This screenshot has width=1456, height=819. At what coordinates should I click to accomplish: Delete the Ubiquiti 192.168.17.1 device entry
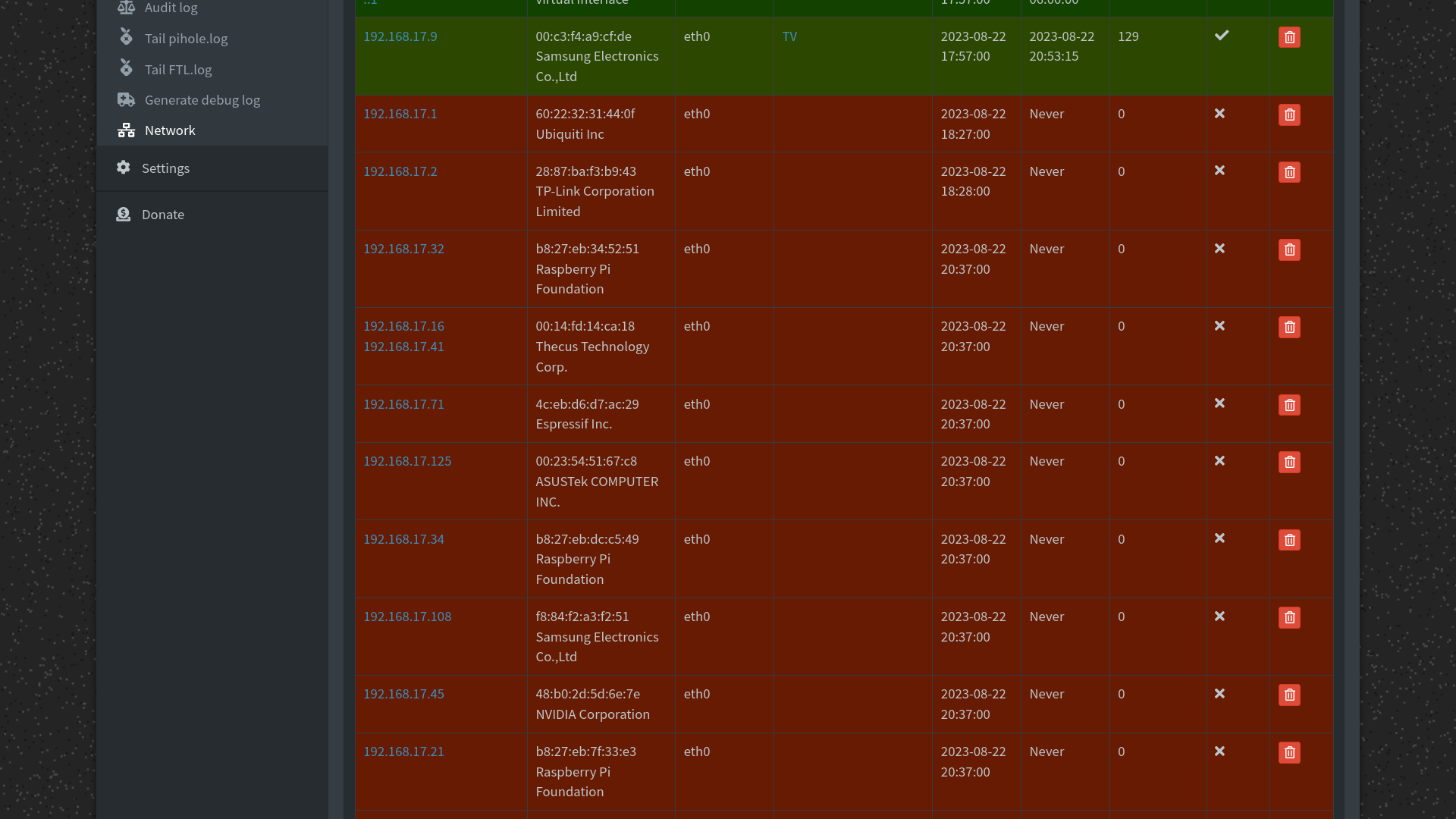pos(1289,115)
